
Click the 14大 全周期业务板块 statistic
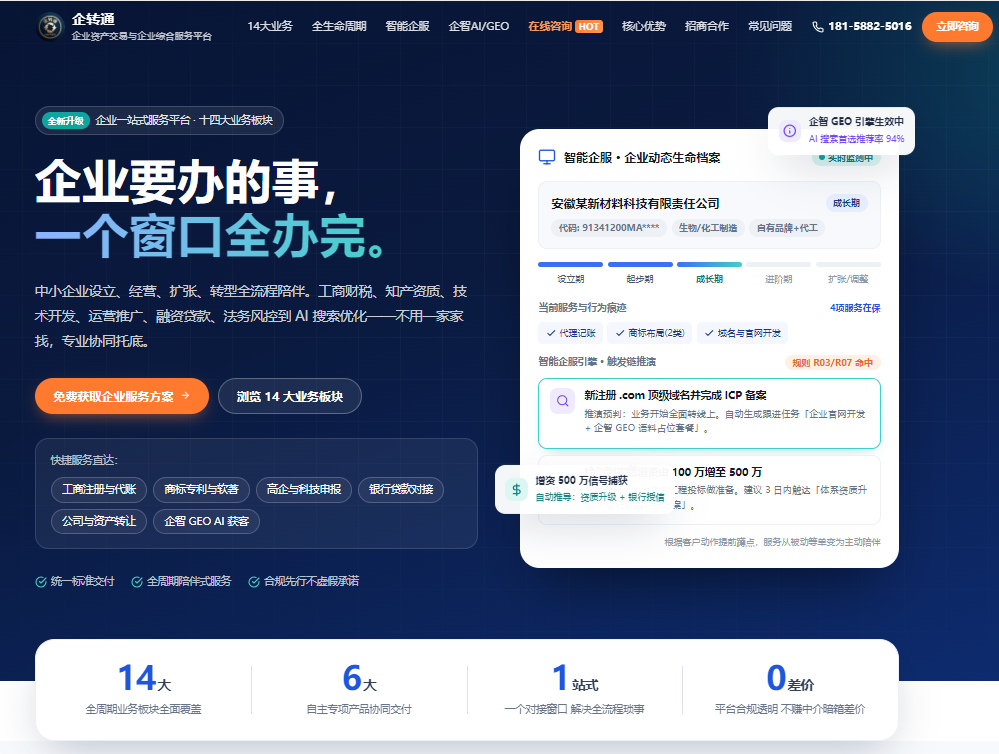coord(143,689)
